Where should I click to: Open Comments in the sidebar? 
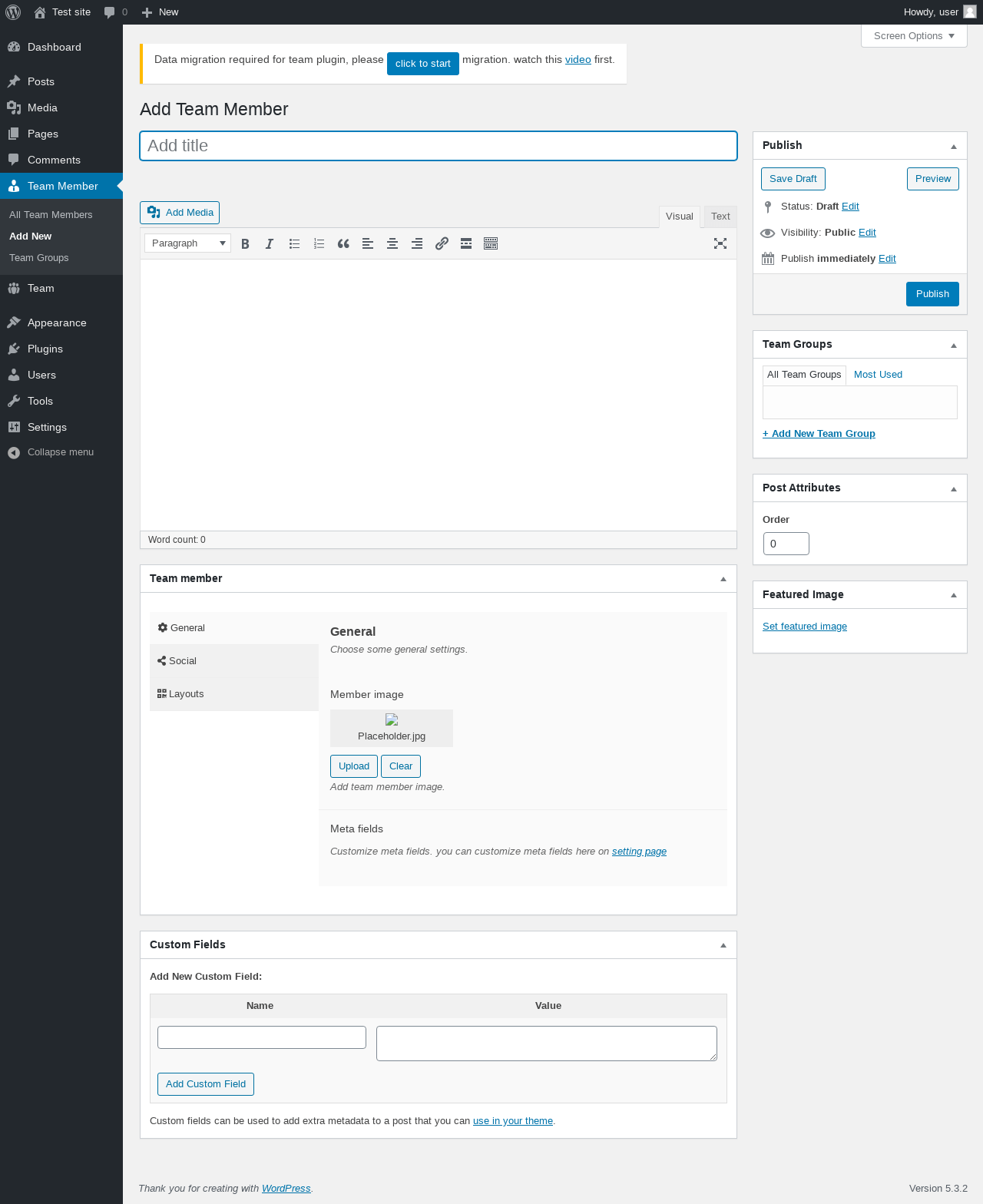click(x=61, y=160)
